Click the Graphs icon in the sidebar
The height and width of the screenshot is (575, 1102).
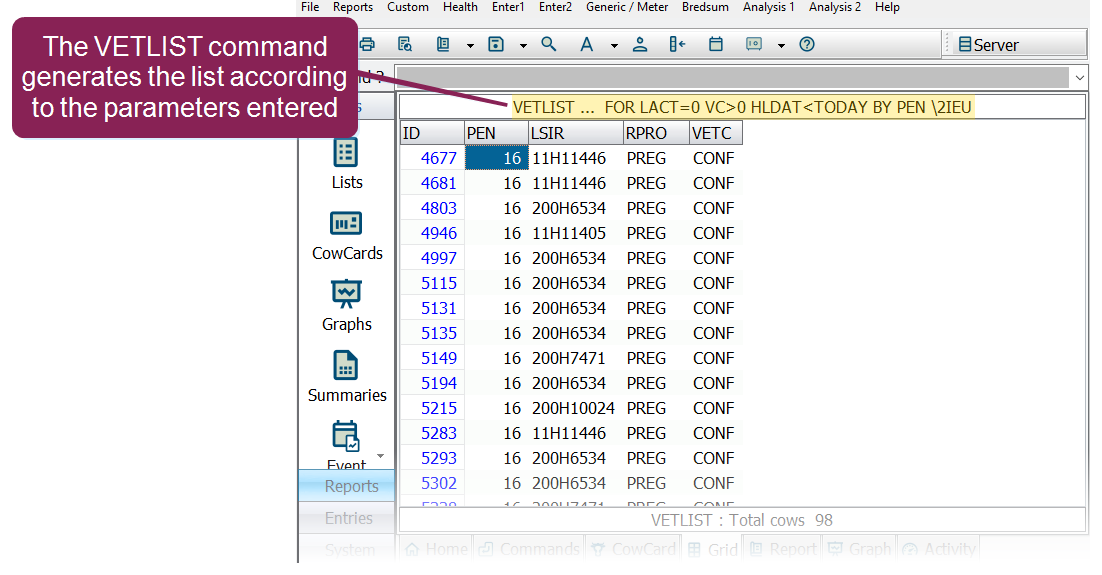[x=346, y=294]
